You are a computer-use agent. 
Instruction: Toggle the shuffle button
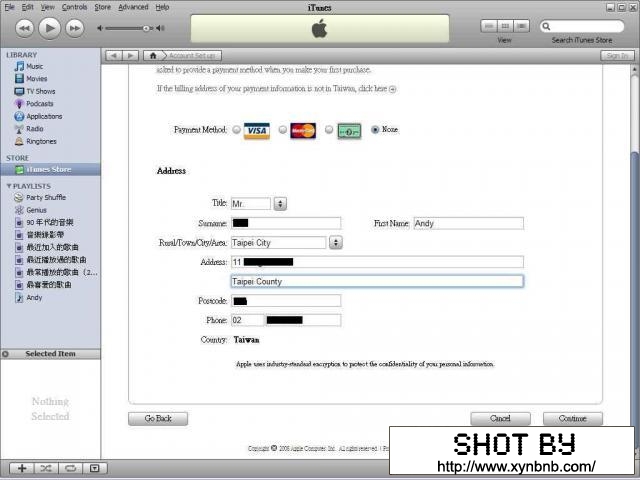[46, 468]
